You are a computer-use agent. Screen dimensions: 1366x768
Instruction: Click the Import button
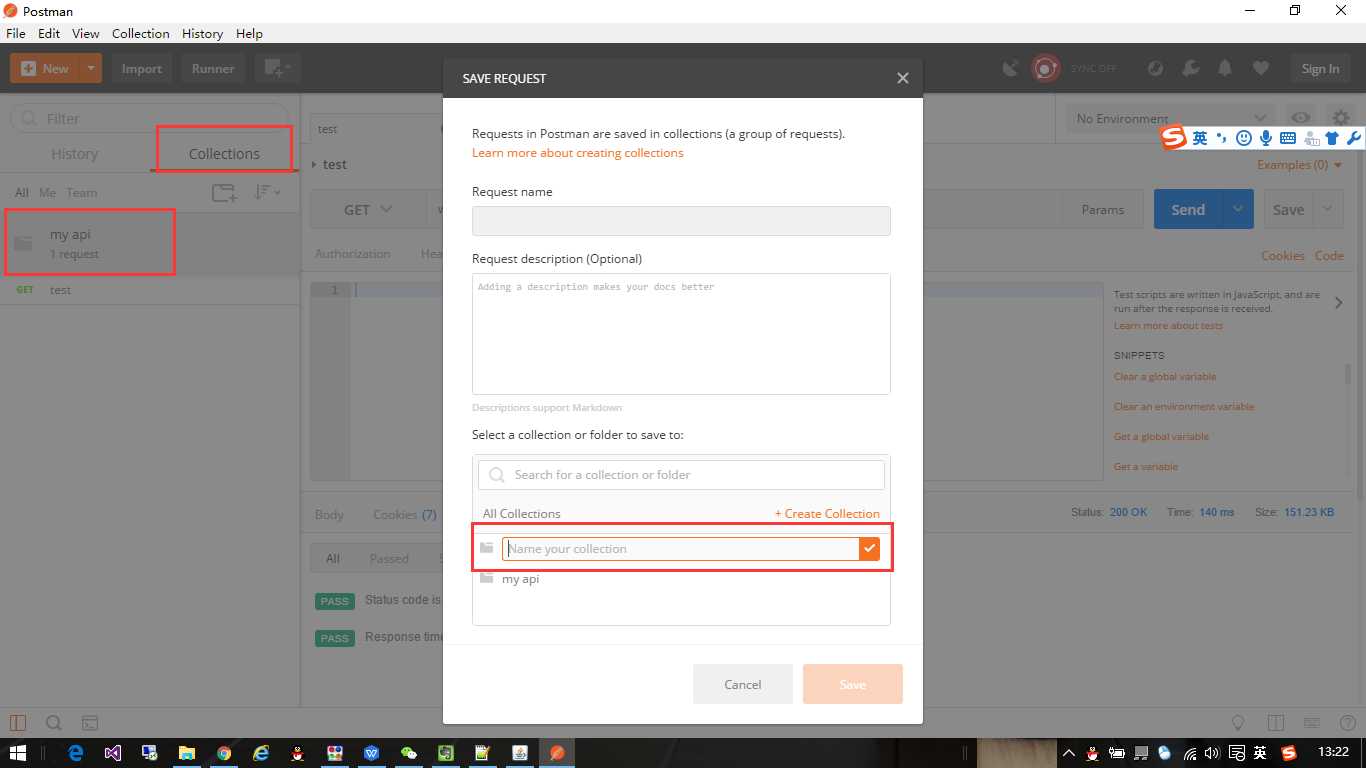(142, 68)
